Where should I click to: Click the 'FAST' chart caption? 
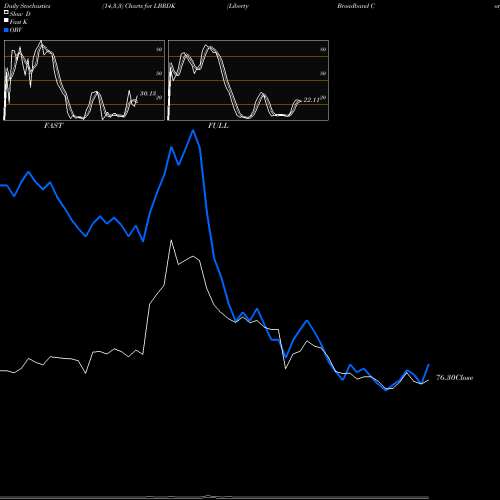pos(53,126)
